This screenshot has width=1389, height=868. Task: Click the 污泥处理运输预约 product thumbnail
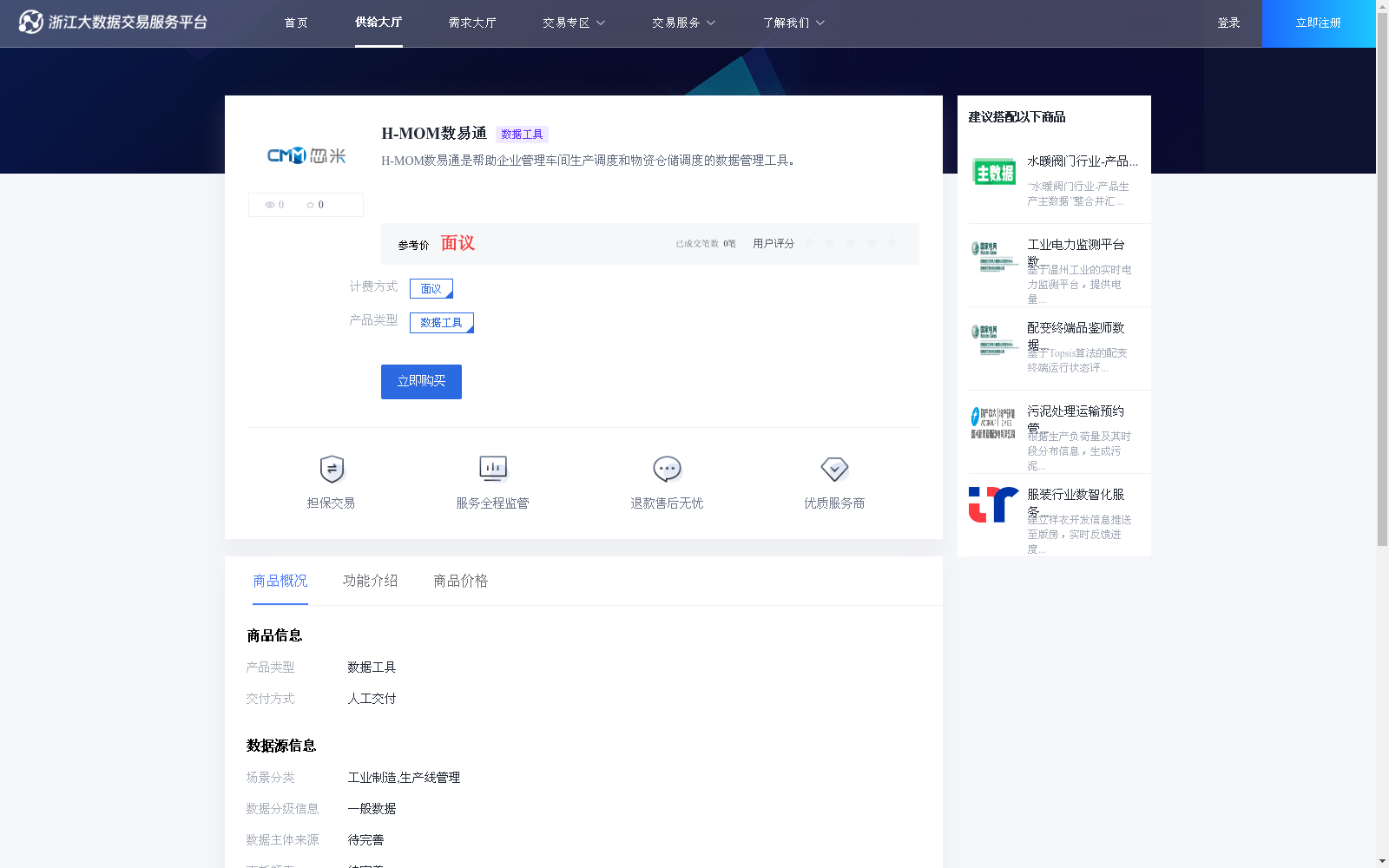pos(994,423)
